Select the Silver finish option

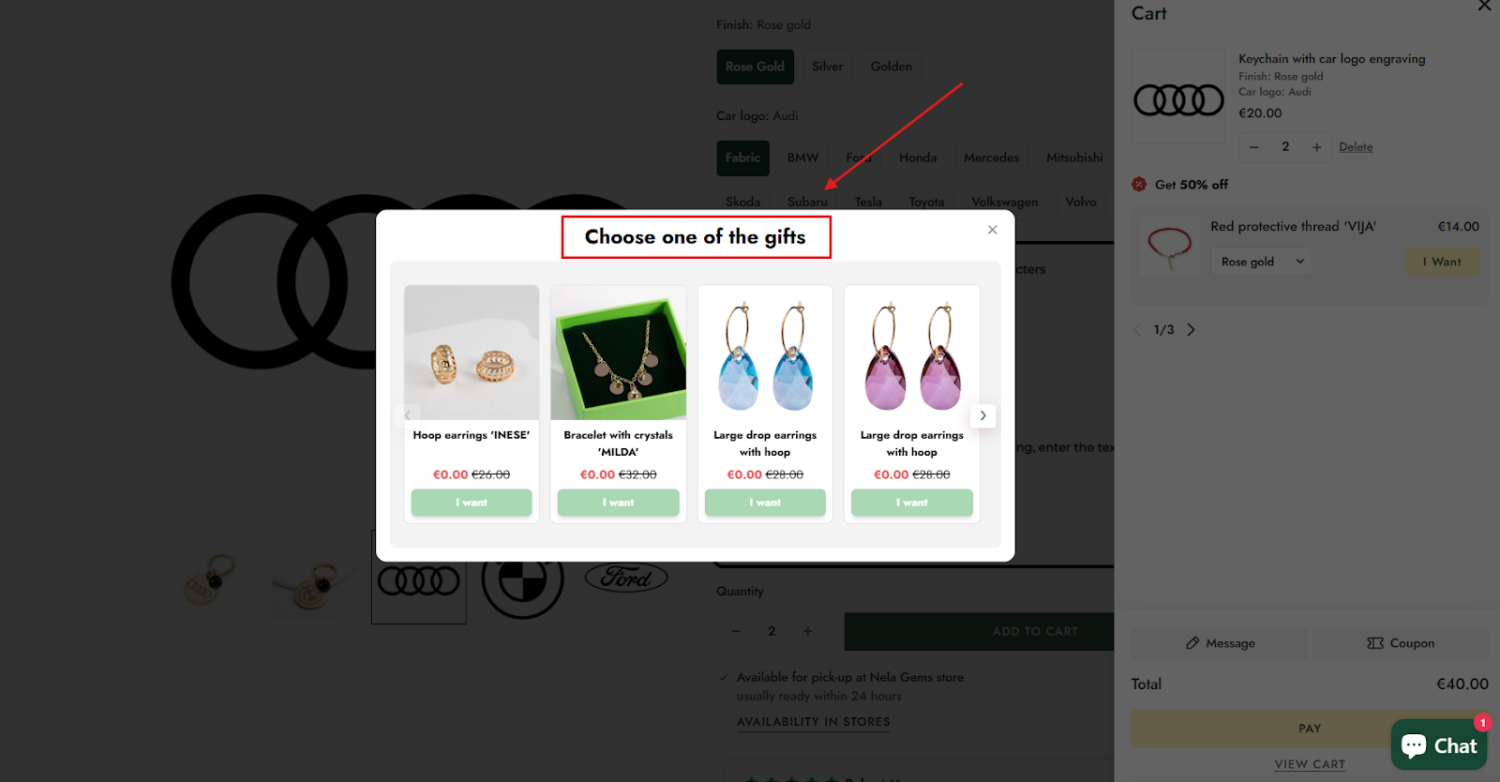pos(827,67)
